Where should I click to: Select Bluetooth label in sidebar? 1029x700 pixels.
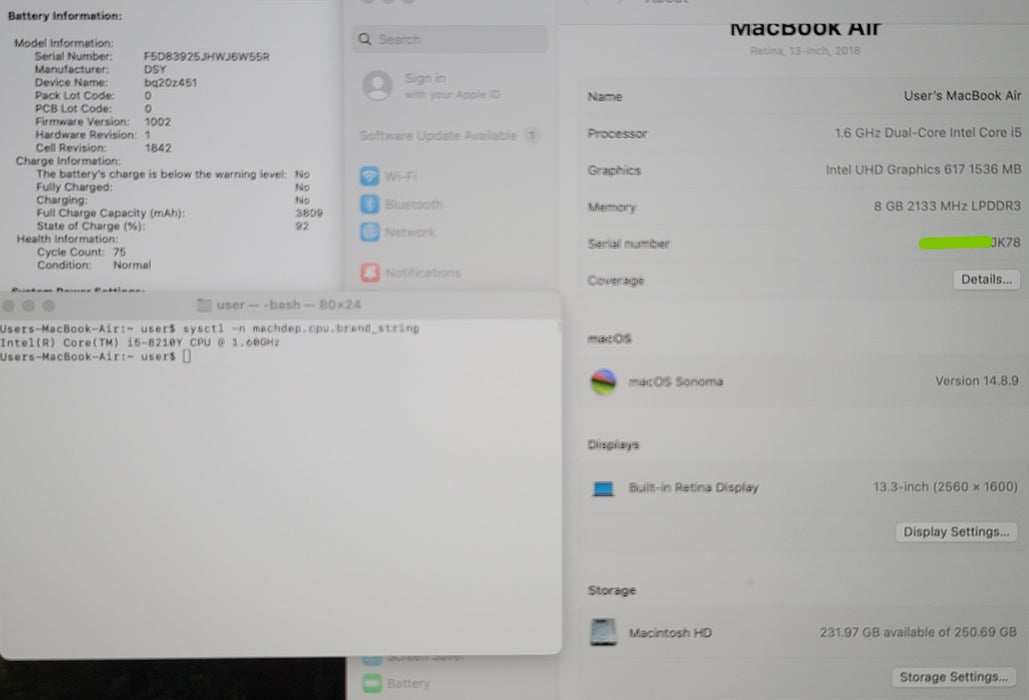click(413, 204)
